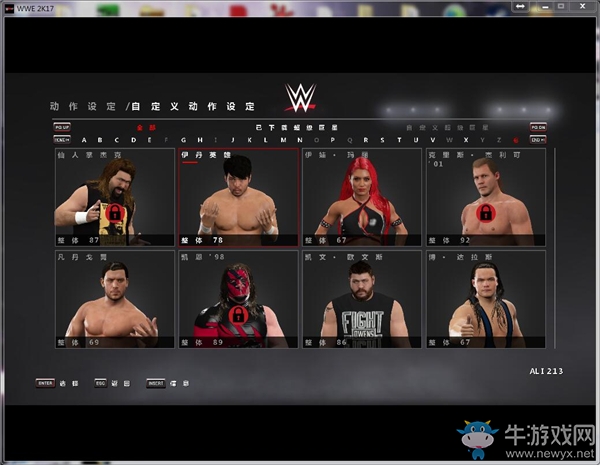
Task: Filter the roster by letter S
Action: pos(382,140)
